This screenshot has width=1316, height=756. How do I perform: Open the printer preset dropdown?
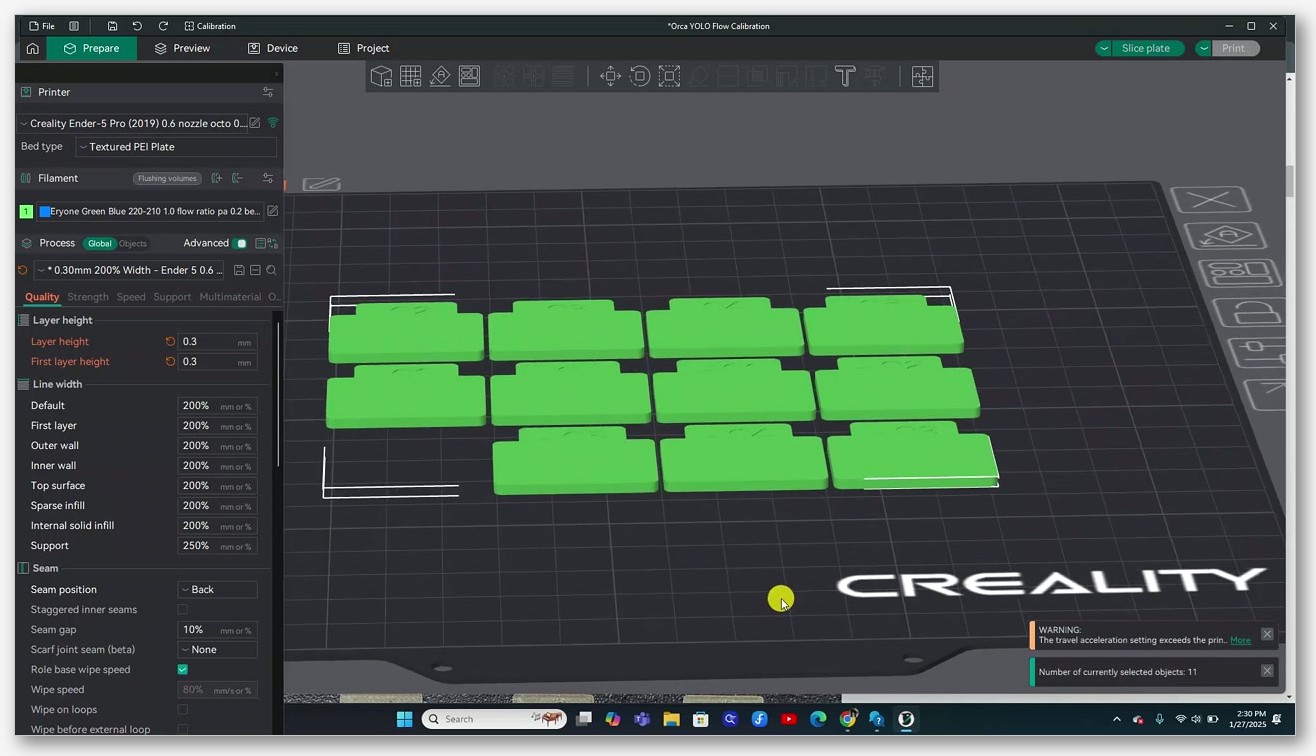click(x=133, y=123)
